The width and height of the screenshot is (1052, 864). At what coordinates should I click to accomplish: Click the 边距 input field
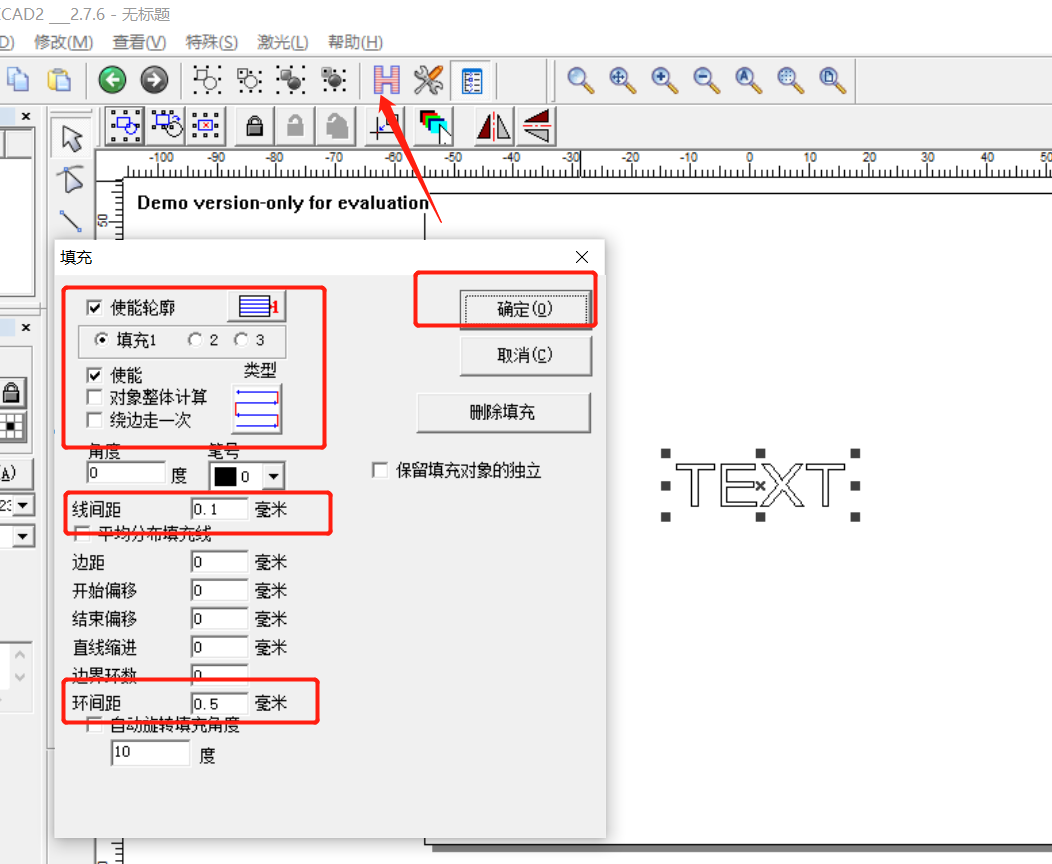(219, 562)
